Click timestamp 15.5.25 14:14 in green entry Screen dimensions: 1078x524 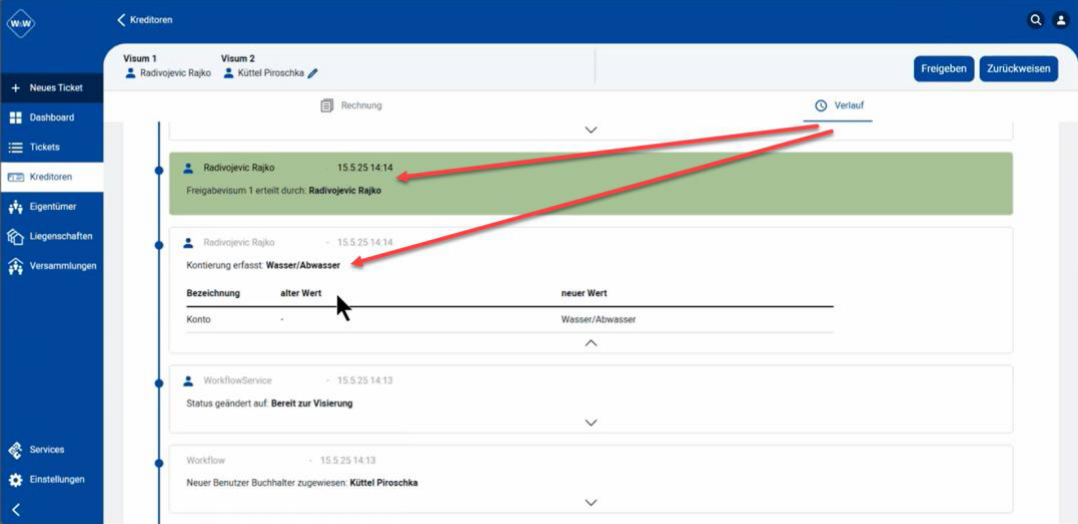(x=365, y=168)
